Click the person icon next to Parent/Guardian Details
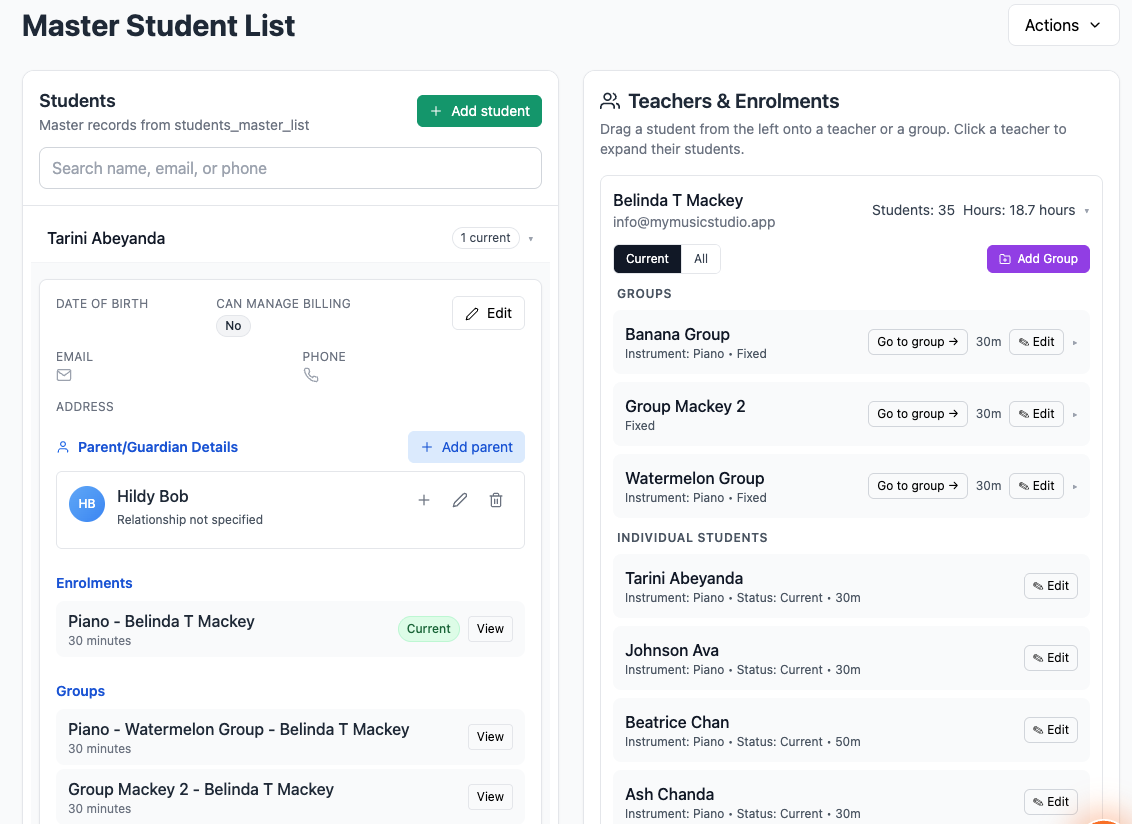This screenshot has height=824, width=1132. (x=63, y=447)
